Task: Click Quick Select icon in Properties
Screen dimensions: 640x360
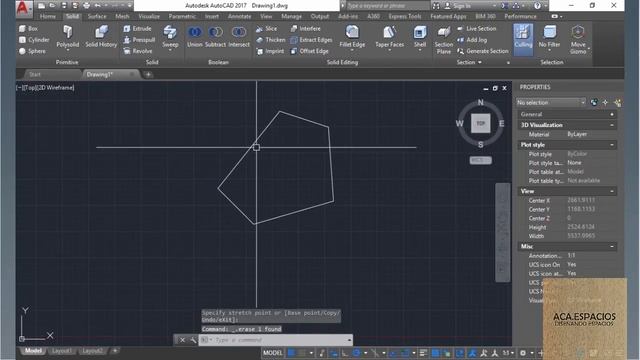Action: (x=617, y=102)
